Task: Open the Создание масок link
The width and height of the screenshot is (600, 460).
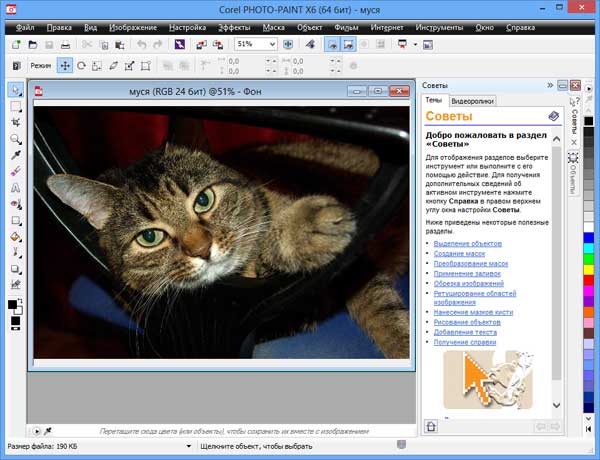Action: [459, 253]
